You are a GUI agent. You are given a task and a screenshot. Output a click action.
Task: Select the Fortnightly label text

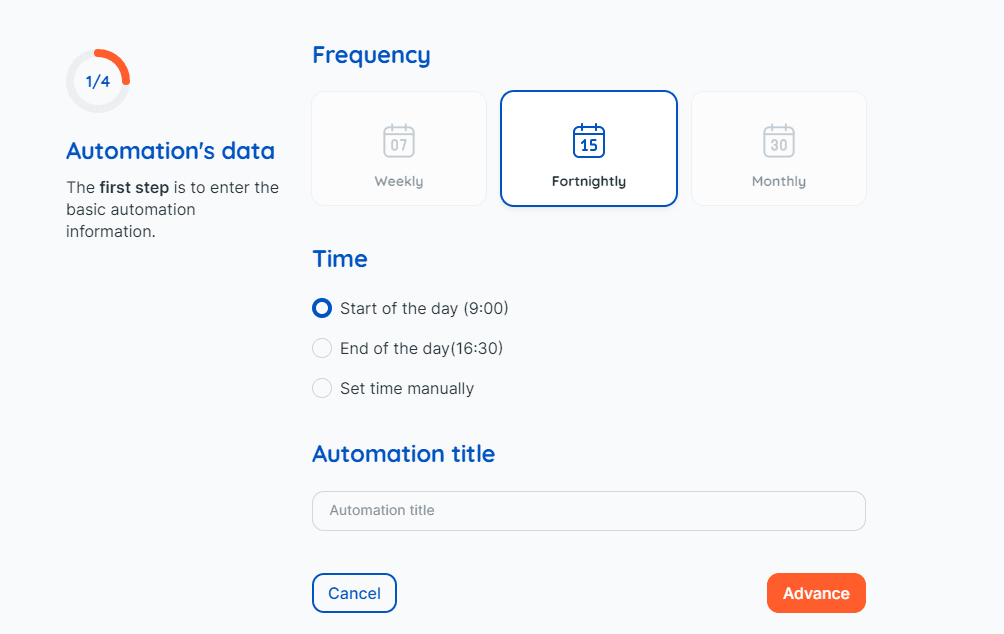tap(588, 181)
